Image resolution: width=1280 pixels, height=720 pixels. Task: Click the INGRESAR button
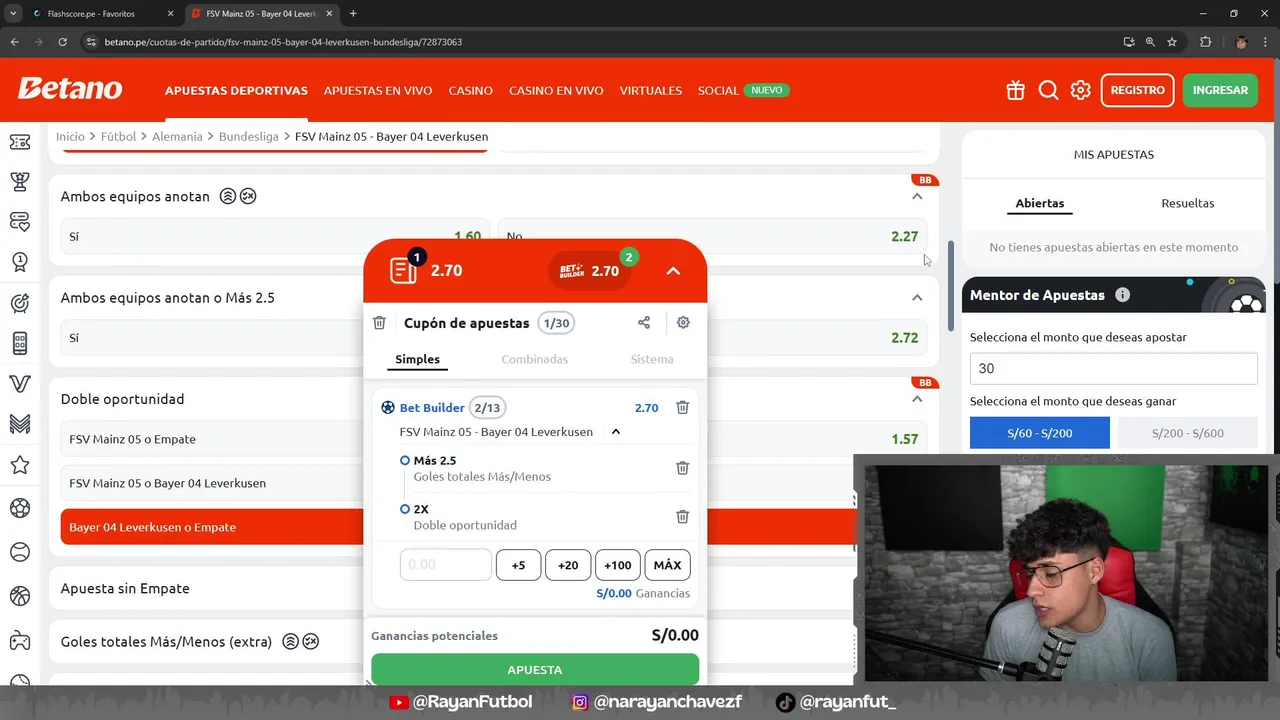click(1220, 90)
